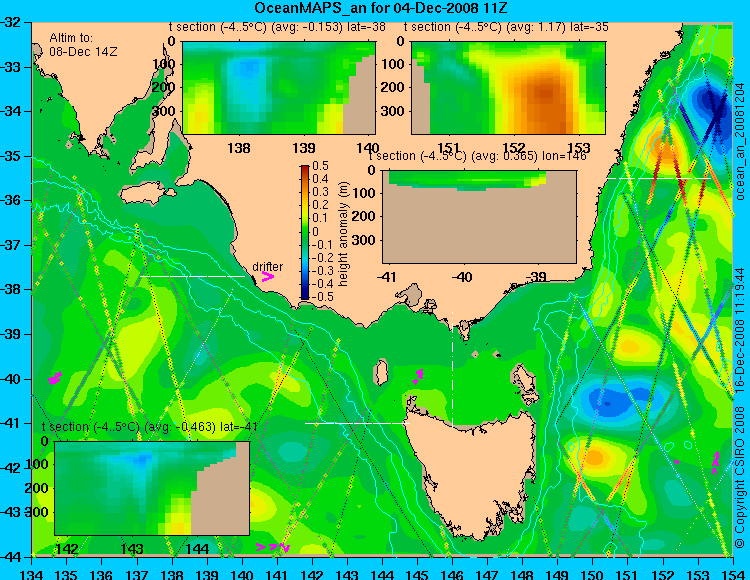Click Kangaroo Island off South Australia
Image resolution: width=750 pixels, height=580 pixels.
[x=146, y=194]
